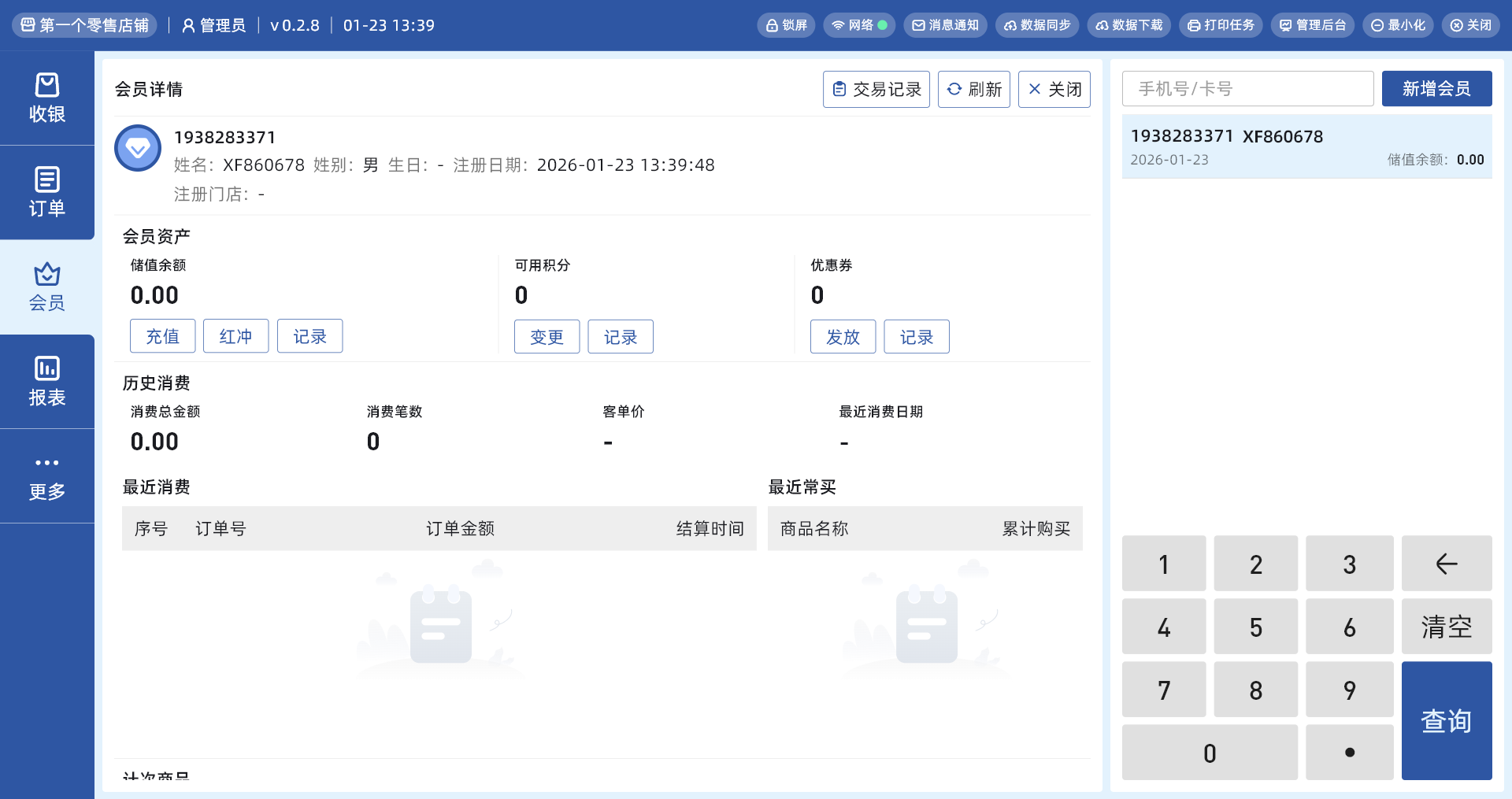1512x799 pixels.
Task: Click 充值 to recharge stored balance
Action: coord(162,336)
